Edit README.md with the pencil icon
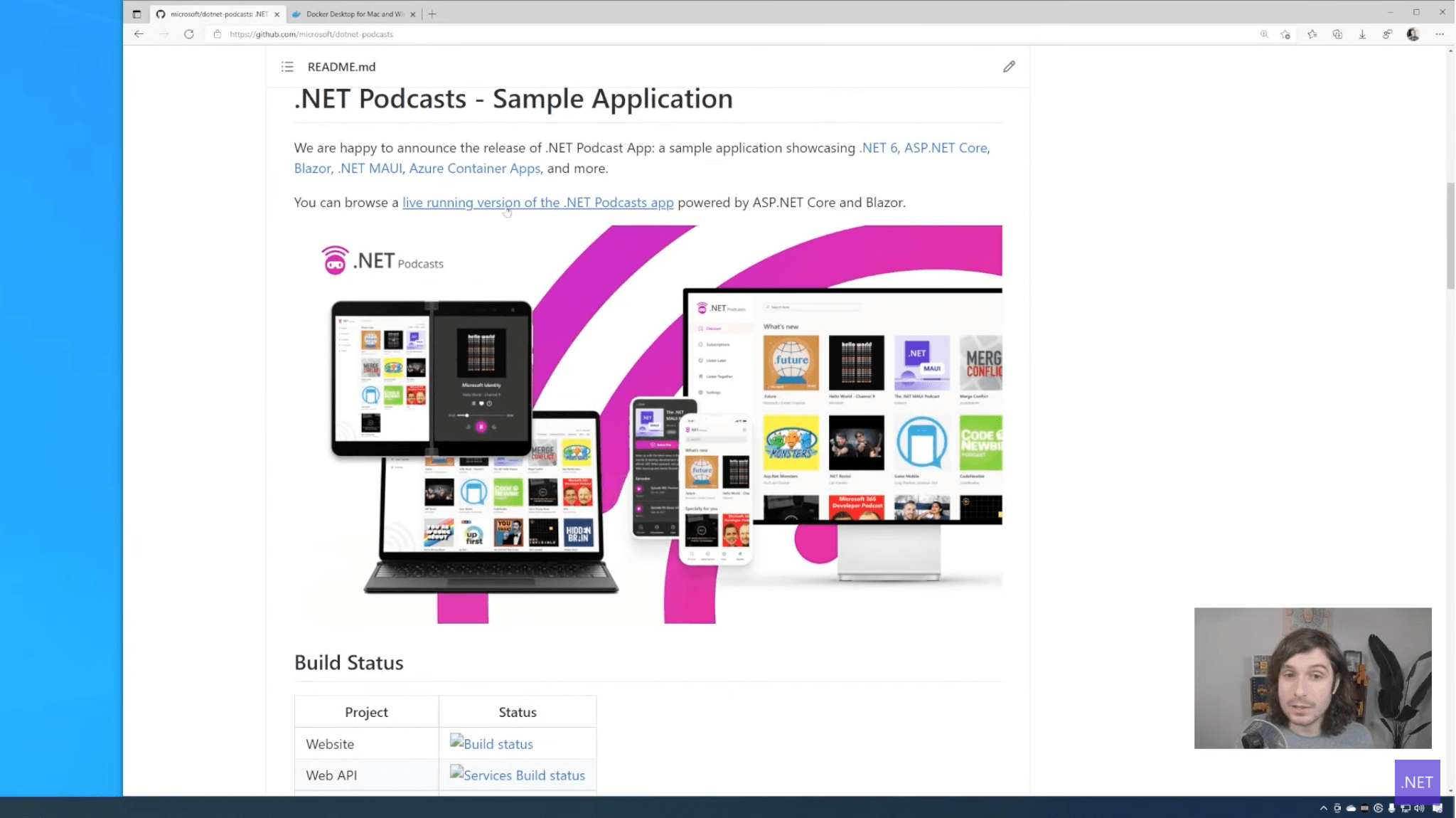Viewport: 1456px width, 818px height. (1009, 67)
